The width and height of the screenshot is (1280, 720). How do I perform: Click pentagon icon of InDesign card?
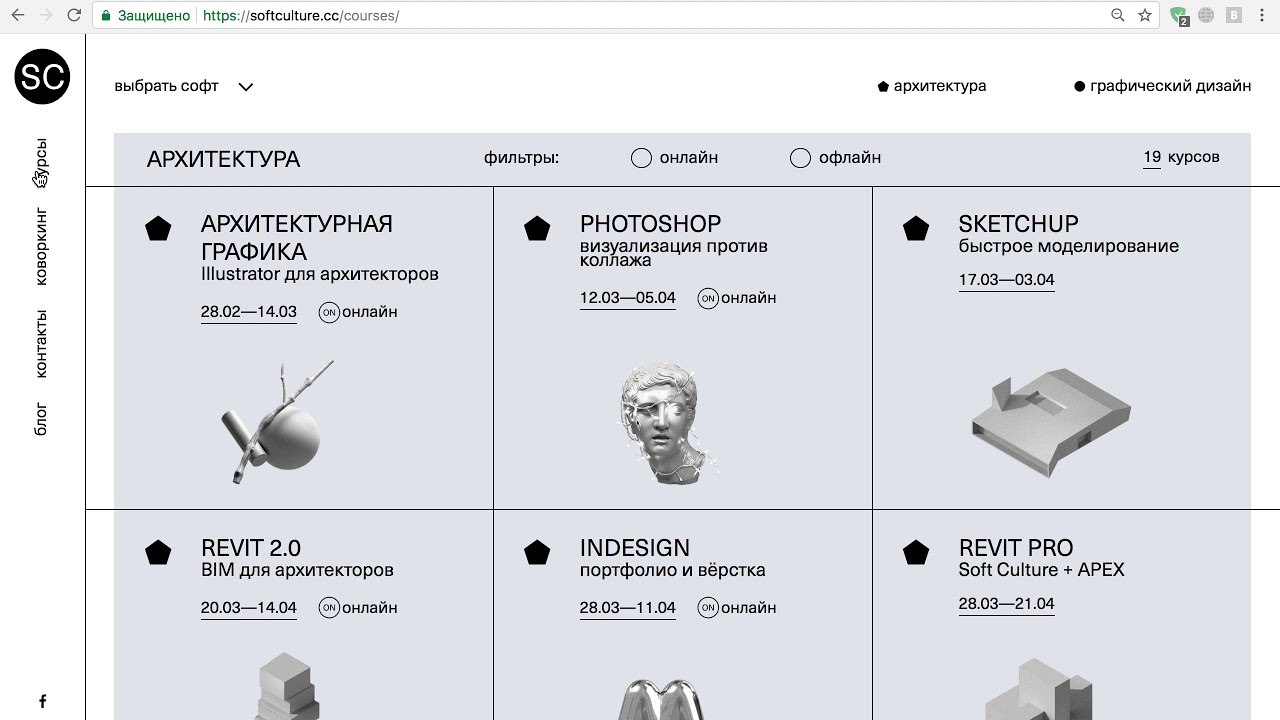537,553
